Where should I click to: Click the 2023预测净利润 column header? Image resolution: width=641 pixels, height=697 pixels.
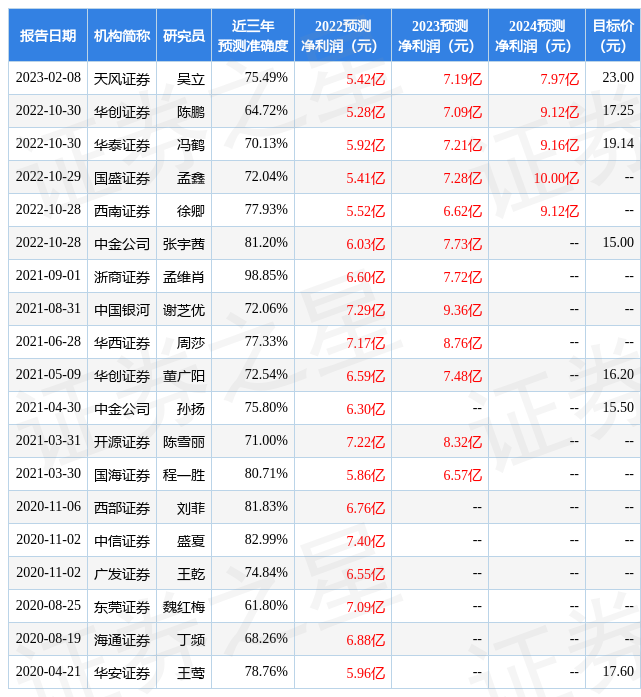coord(439,36)
